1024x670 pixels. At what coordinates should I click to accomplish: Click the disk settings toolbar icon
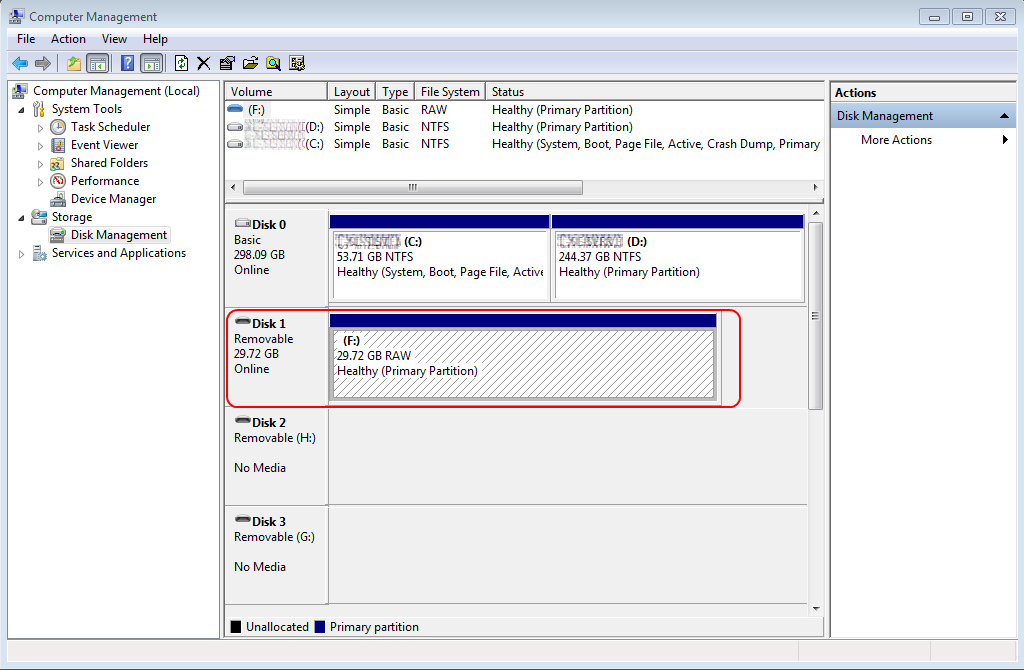[297, 63]
